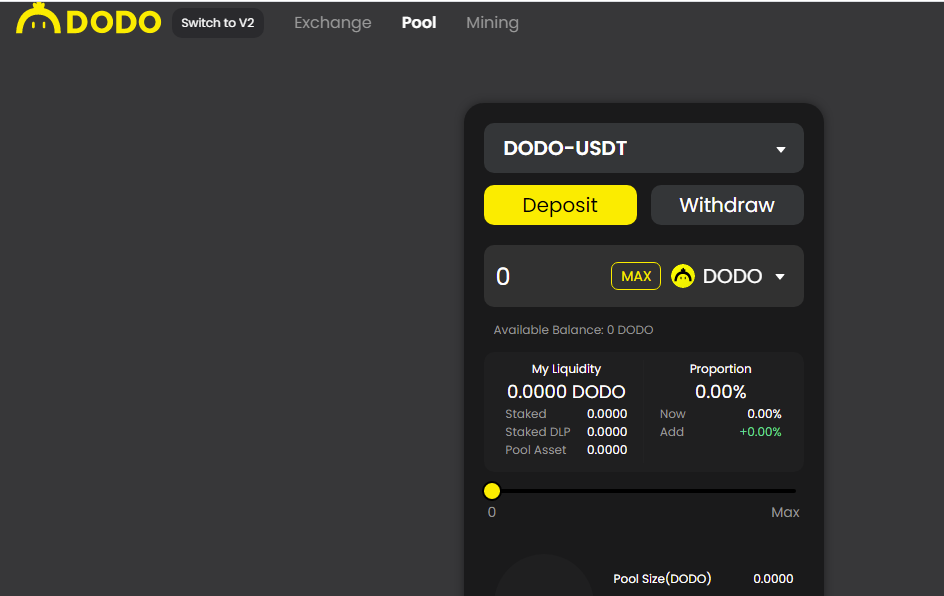This screenshot has width=944, height=596.
Task: Click the chevron on the pair selector
Action: 781,148
